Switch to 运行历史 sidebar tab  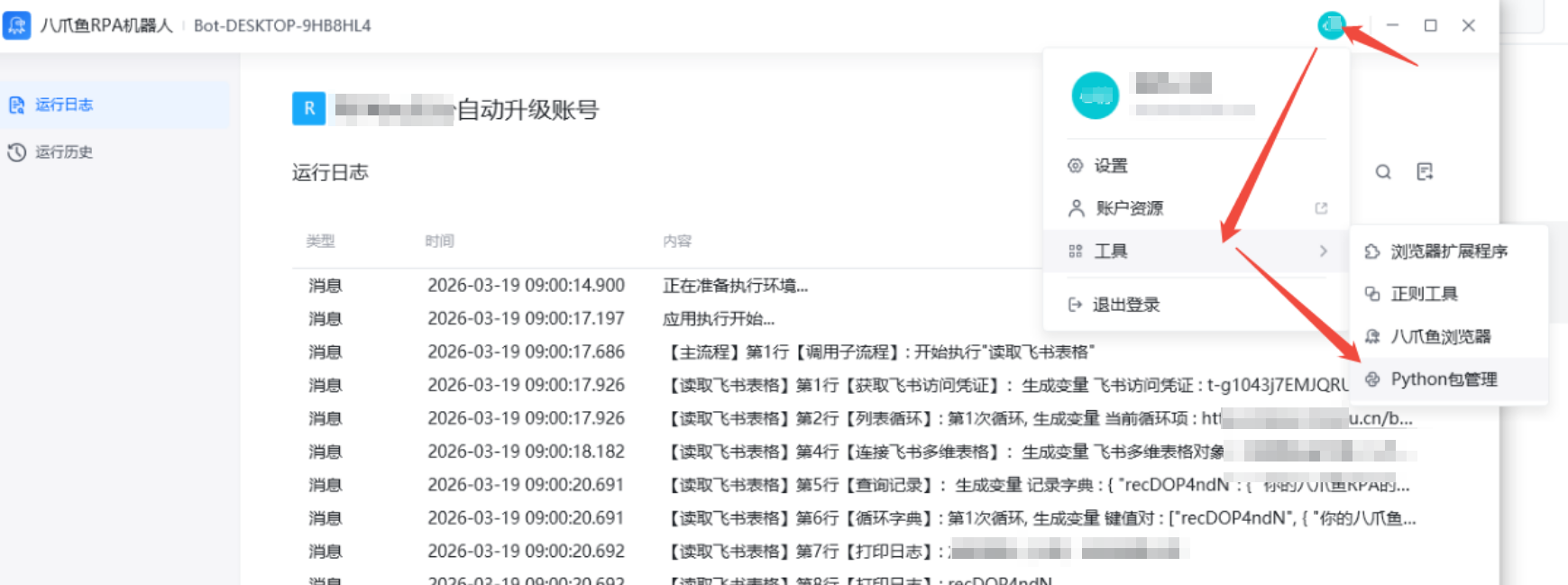(115, 152)
